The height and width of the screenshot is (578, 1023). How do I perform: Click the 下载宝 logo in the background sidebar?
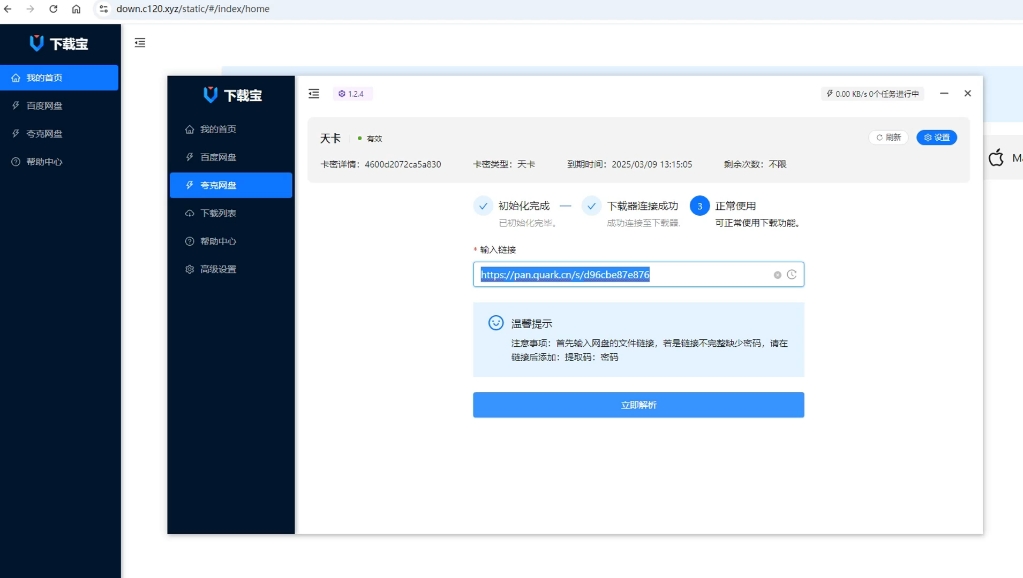pyautogui.click(x=59, y=44)
